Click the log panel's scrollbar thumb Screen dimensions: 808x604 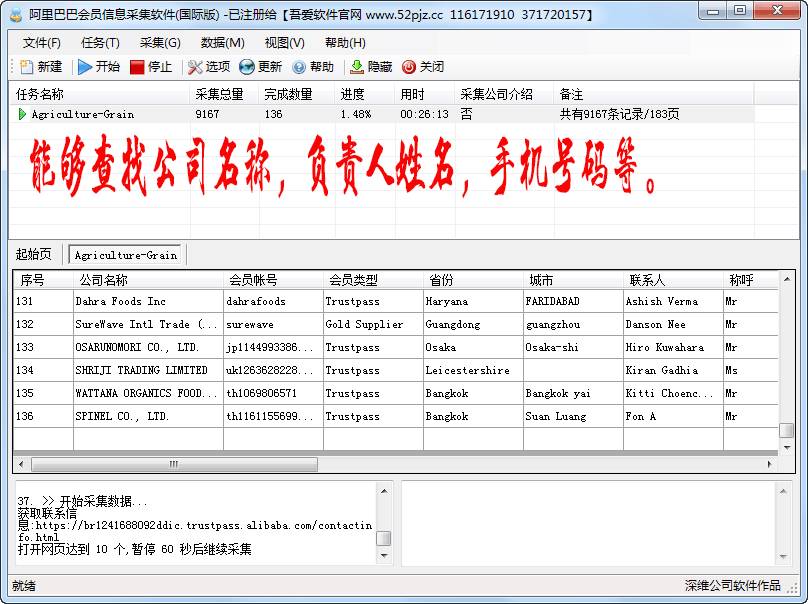[x=384, y=538]
